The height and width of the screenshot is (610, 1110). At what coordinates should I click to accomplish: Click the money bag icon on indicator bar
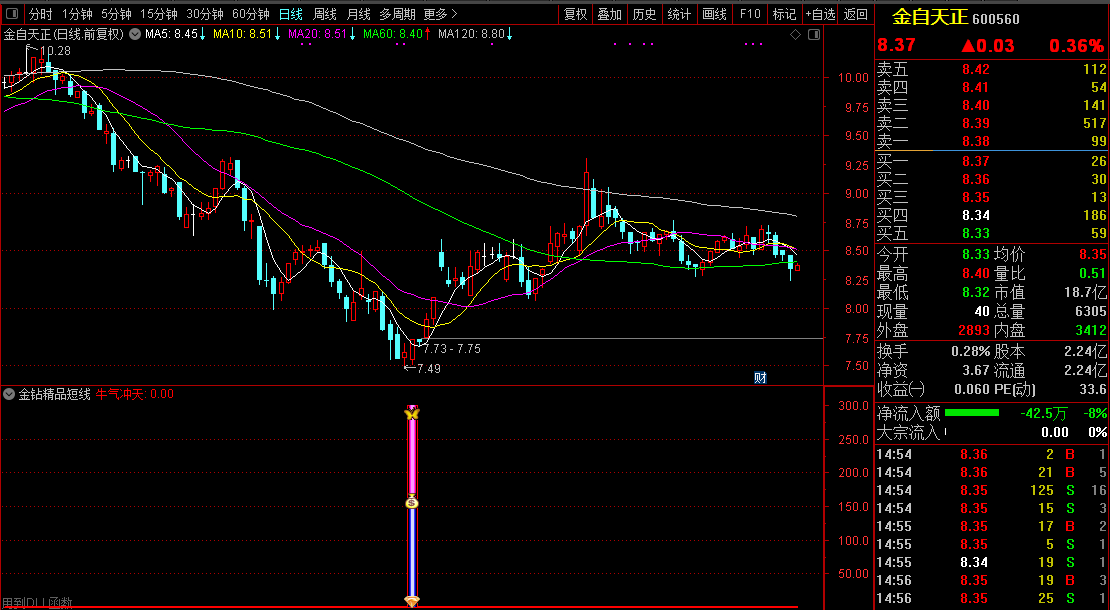[x=411, y=503]
